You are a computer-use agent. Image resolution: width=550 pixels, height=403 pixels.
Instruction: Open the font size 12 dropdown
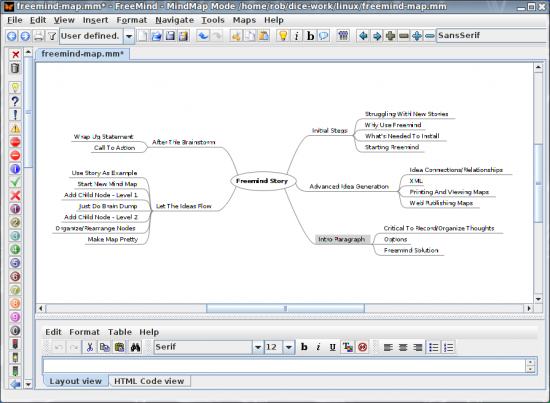pos(288,347)
